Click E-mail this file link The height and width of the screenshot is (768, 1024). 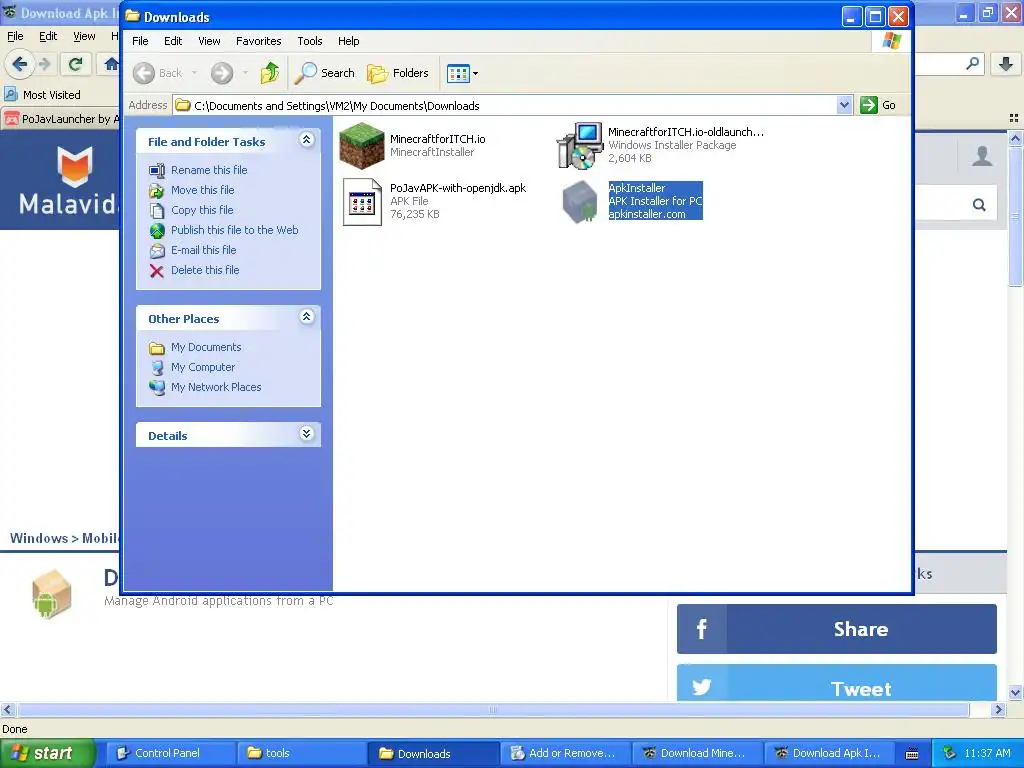point(204,250)
